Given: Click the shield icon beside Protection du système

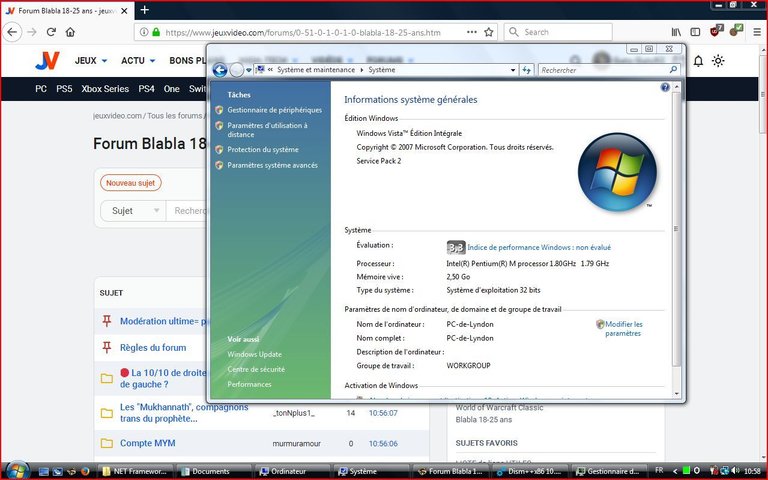Looking at the screenshot, I should 219,149.
